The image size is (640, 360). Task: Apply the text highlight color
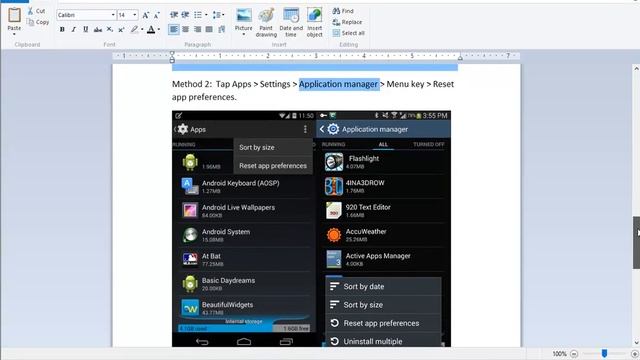[x=134, y=29]
